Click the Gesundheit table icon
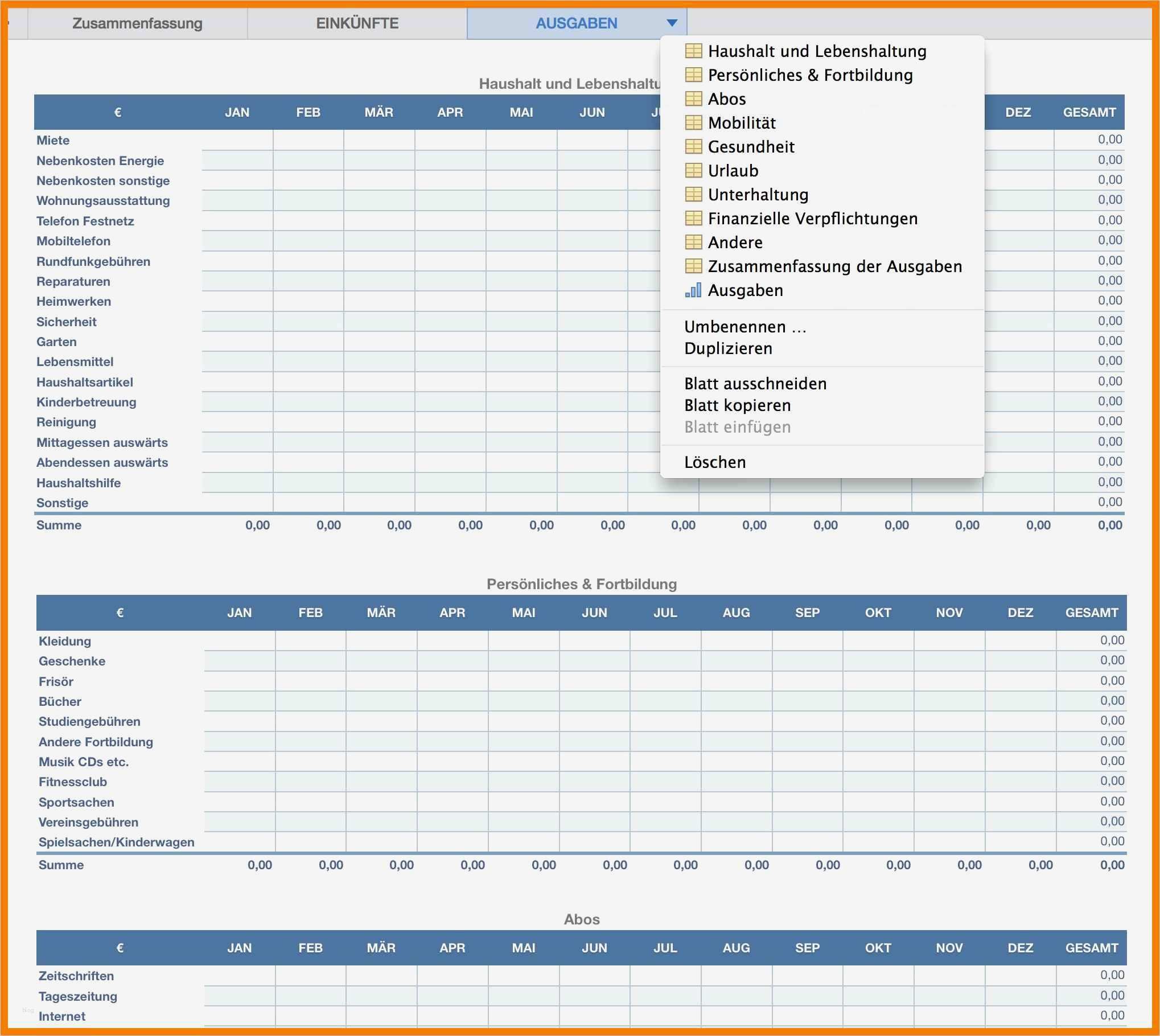This screenshot has width=1160, height=1036. tap(693, 146)
